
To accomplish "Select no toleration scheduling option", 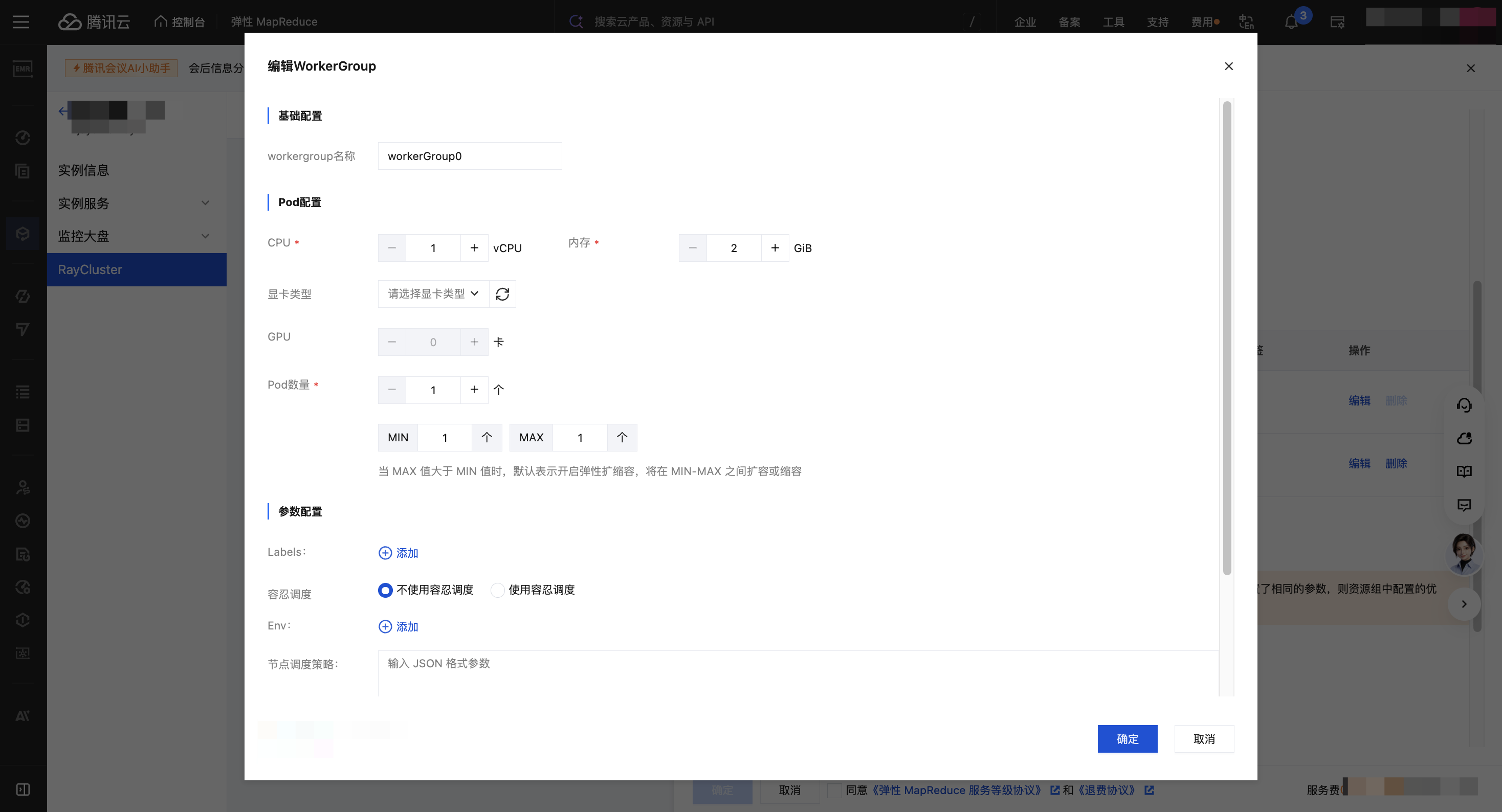I will [x=385, y=590].
